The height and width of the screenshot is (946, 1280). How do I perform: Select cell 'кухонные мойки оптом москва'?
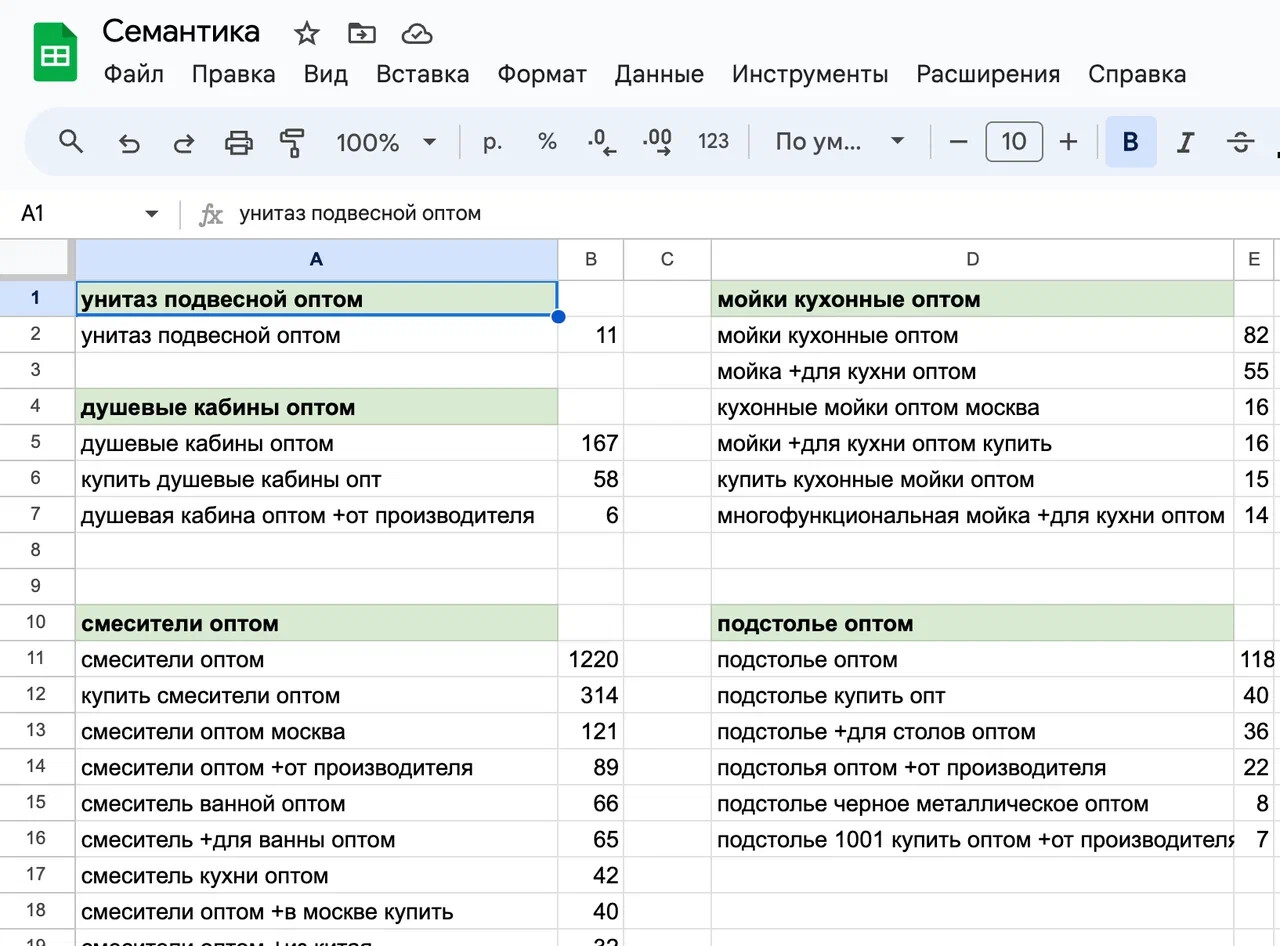(x=972, y=407)
